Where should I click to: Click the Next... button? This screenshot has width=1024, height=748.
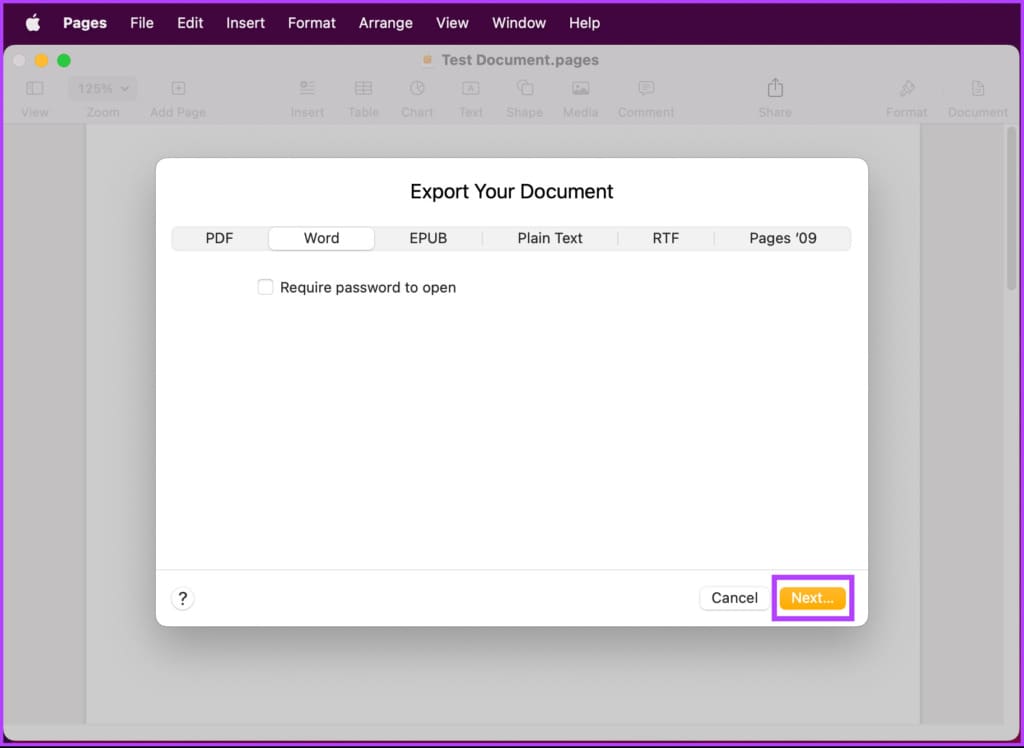click(x=812, y=598)
